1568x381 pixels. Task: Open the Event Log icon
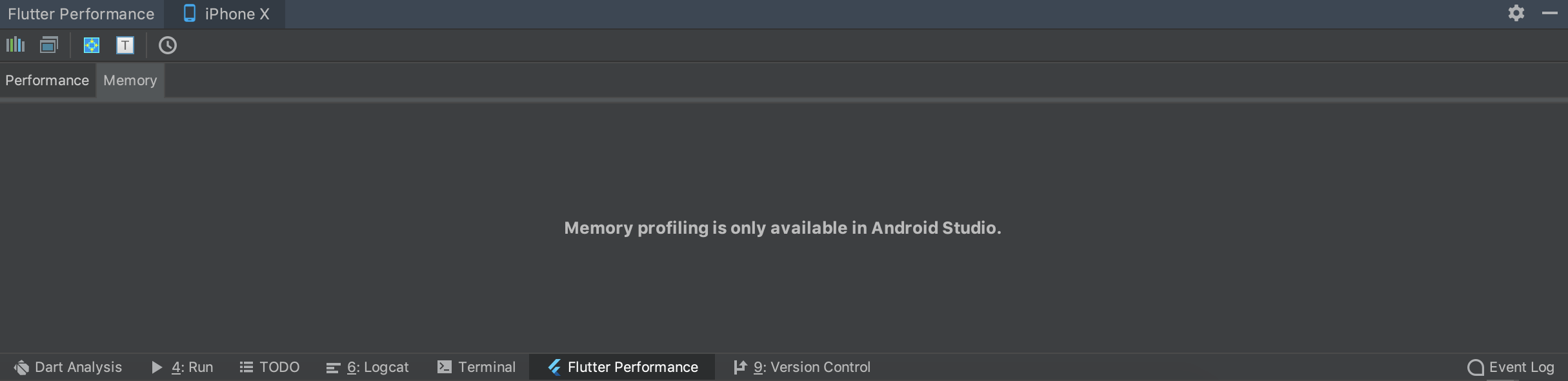click(x=1474, y=367)
